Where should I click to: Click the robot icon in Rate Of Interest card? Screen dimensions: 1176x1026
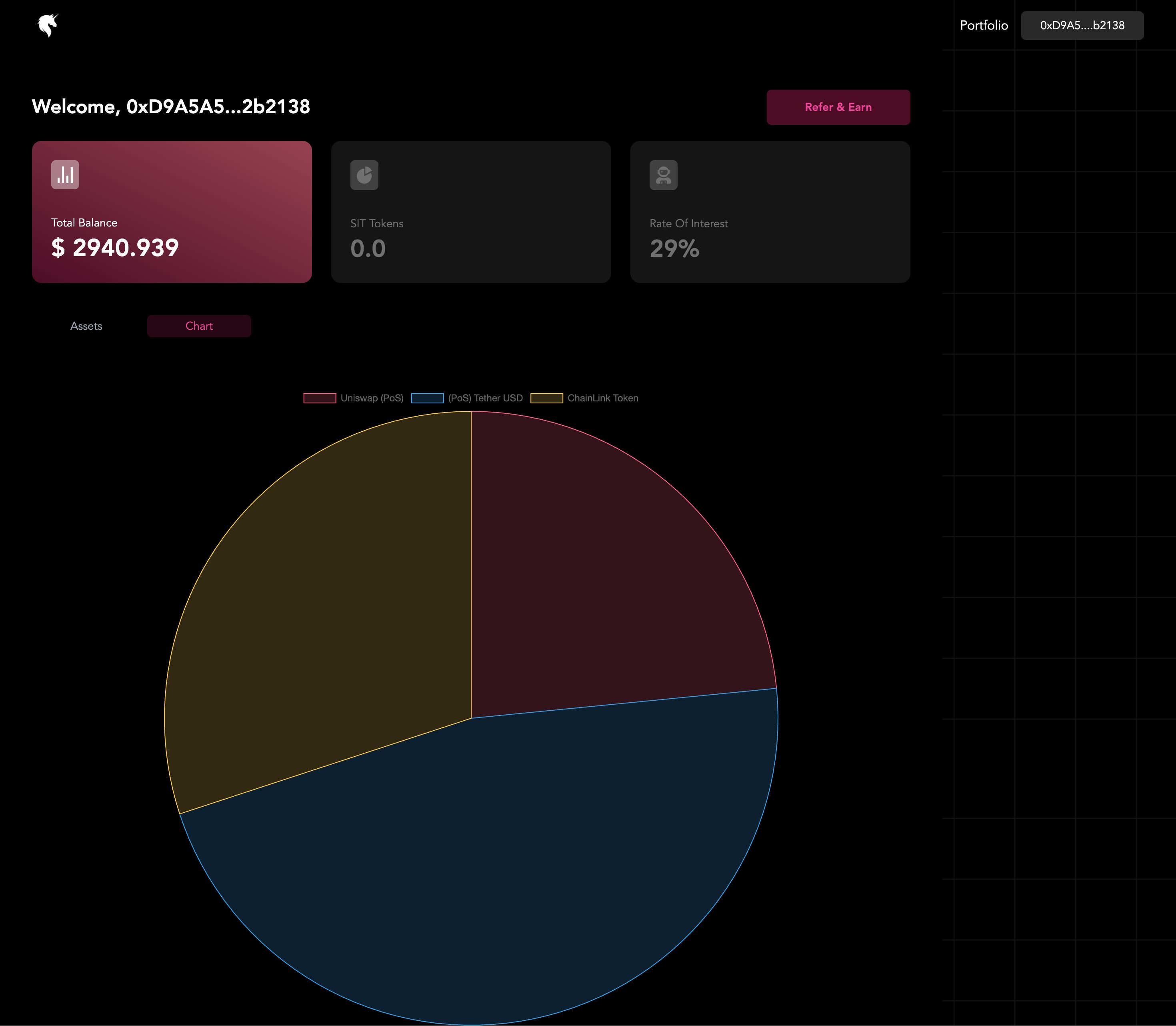664,175
